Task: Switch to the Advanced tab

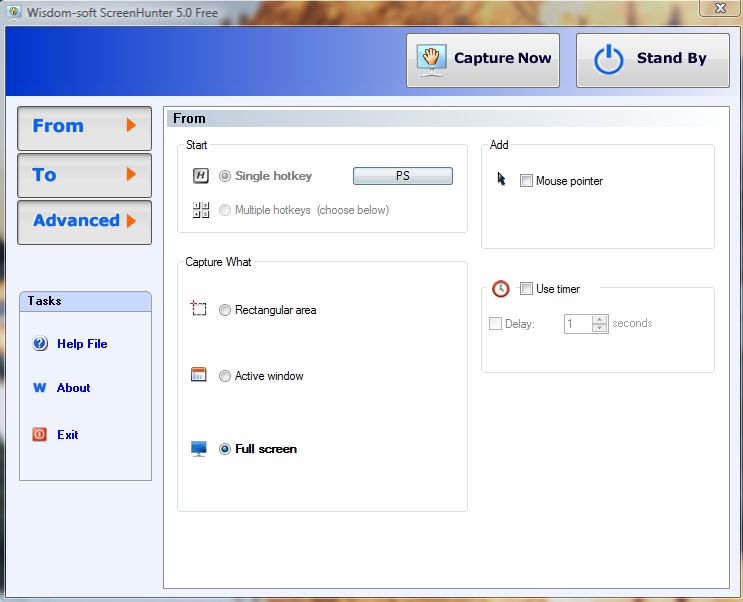Action: 84,222
